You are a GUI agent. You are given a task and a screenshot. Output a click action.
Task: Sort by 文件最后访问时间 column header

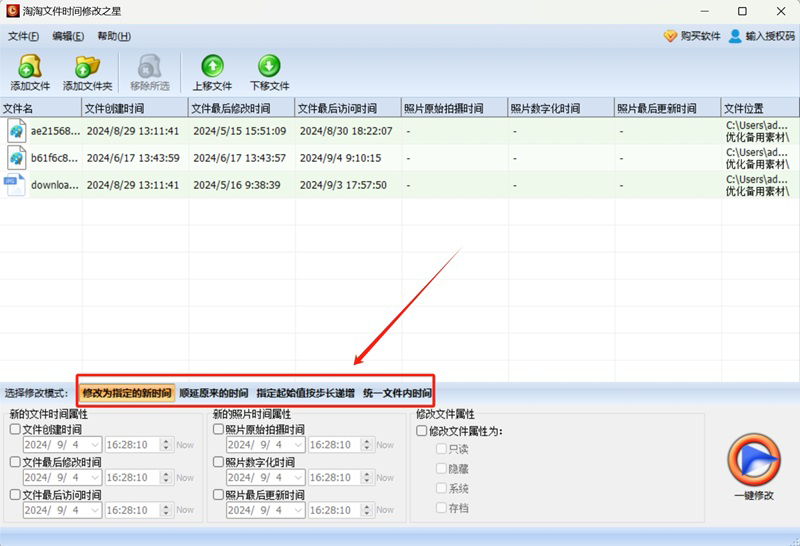[x=348, y=108]
